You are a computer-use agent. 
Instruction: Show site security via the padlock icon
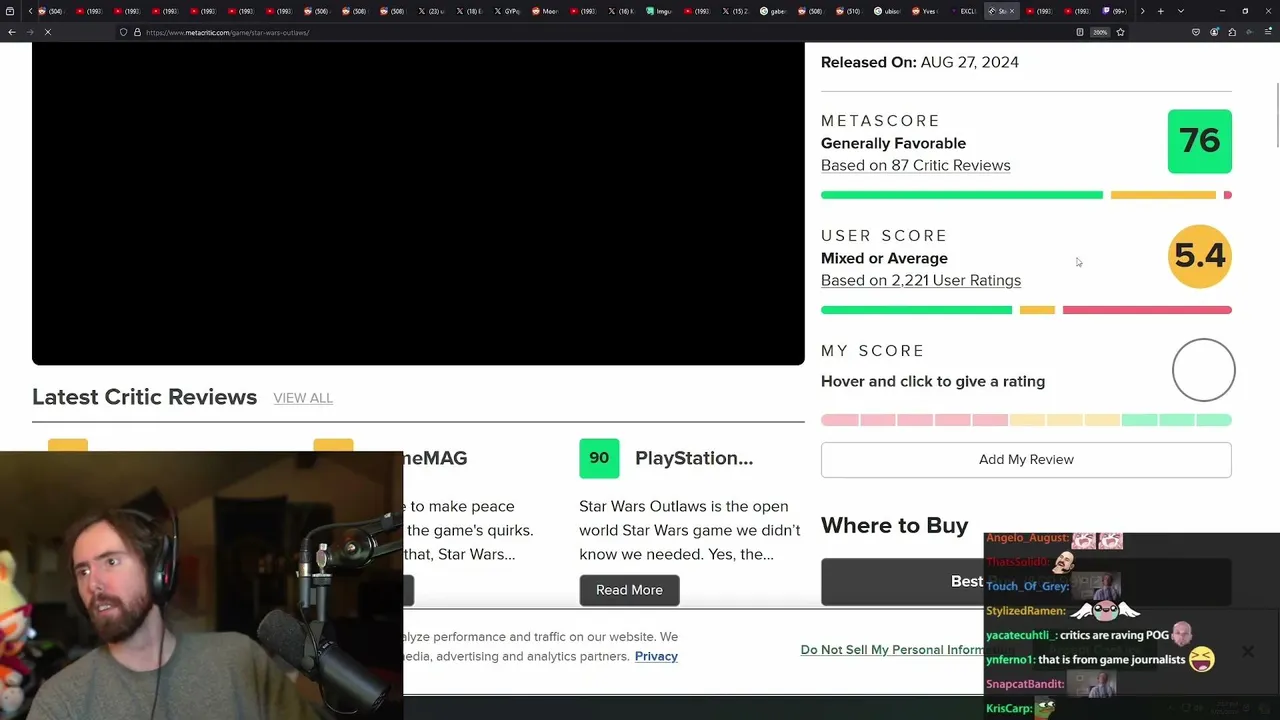[137, 32]
